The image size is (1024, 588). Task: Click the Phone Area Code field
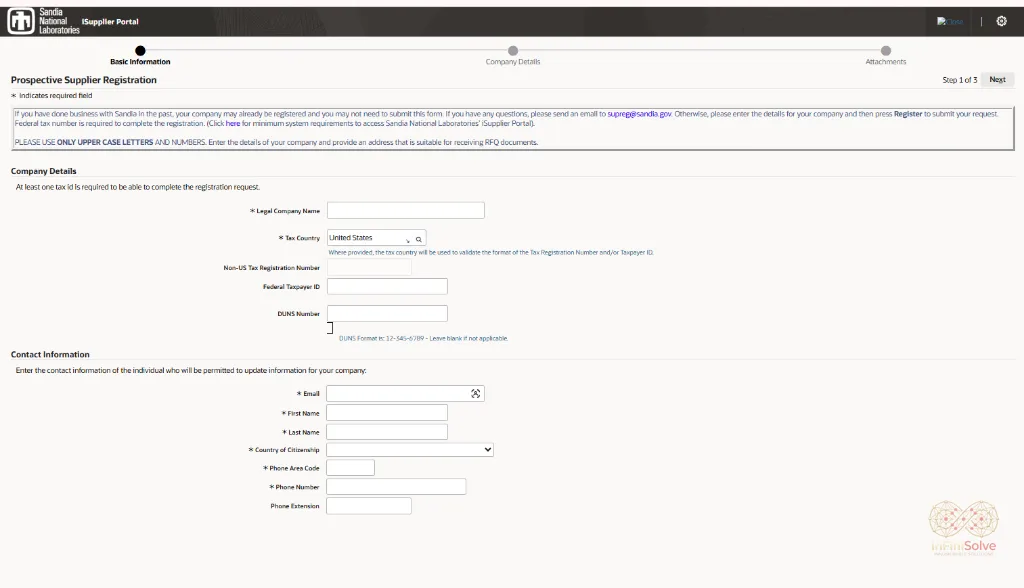click(x=350, y=468)
